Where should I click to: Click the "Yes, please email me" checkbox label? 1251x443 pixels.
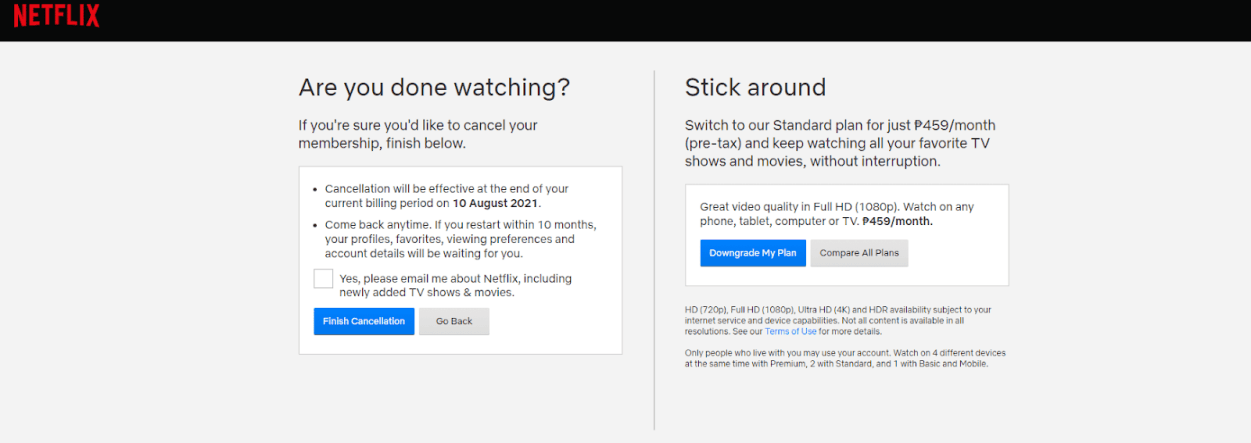pos(456,285)
